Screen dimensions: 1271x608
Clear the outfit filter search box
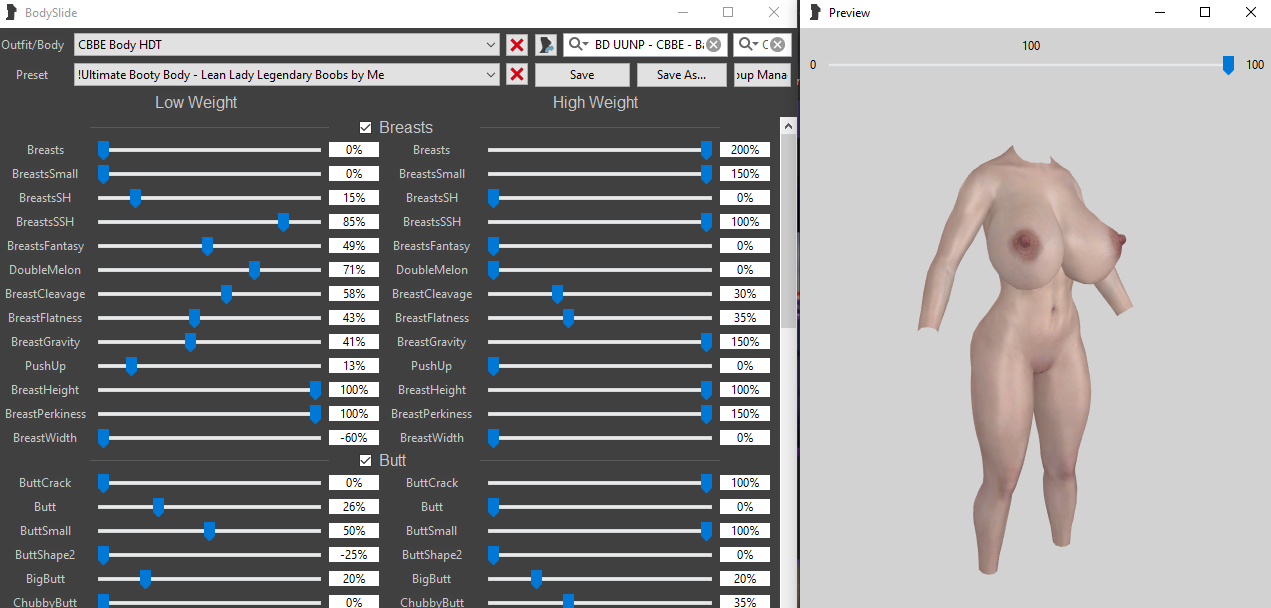[x=777, y=45]
